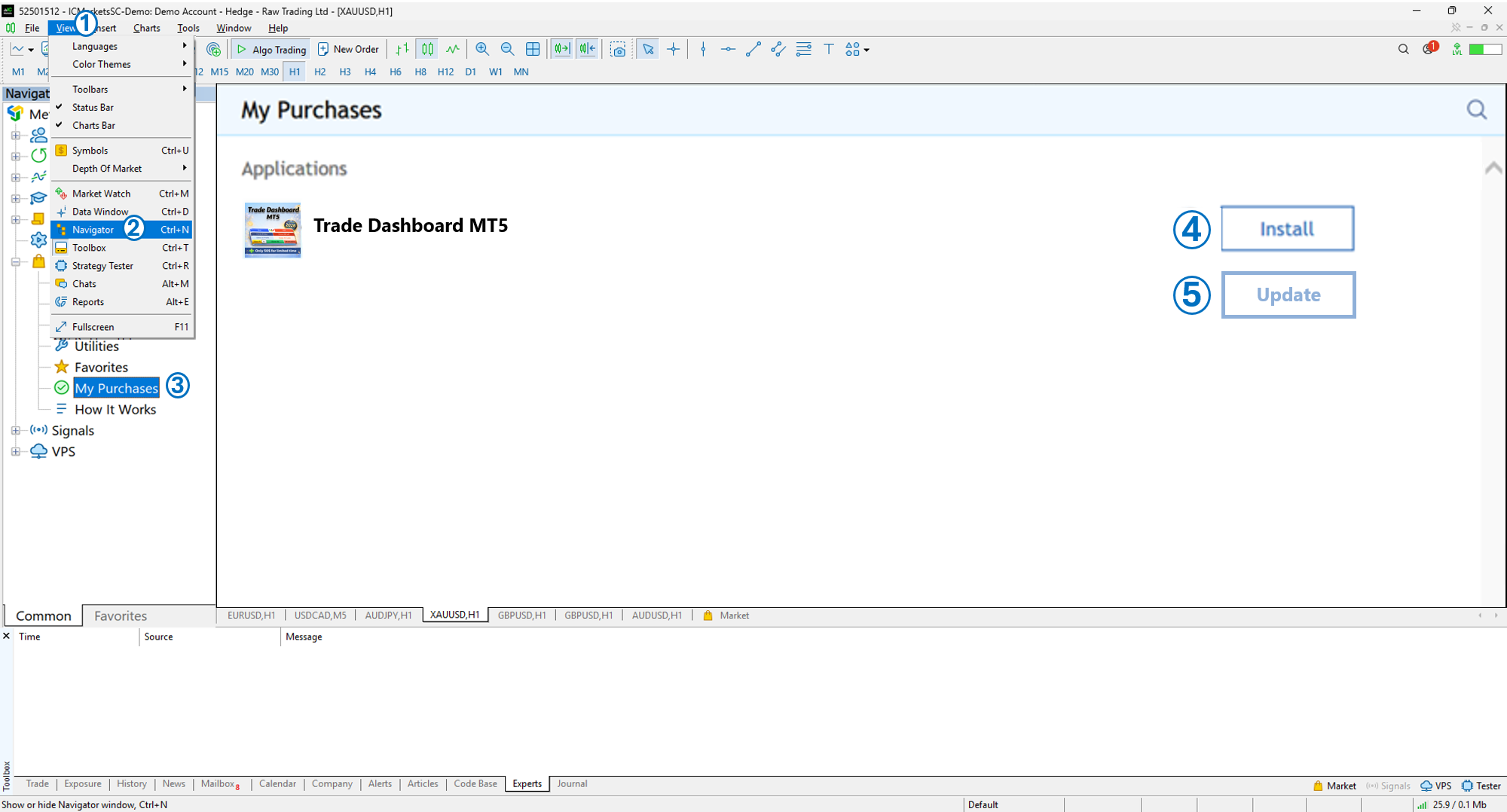
Task: Collapse the Market node in Navigator
Action: 16,262
